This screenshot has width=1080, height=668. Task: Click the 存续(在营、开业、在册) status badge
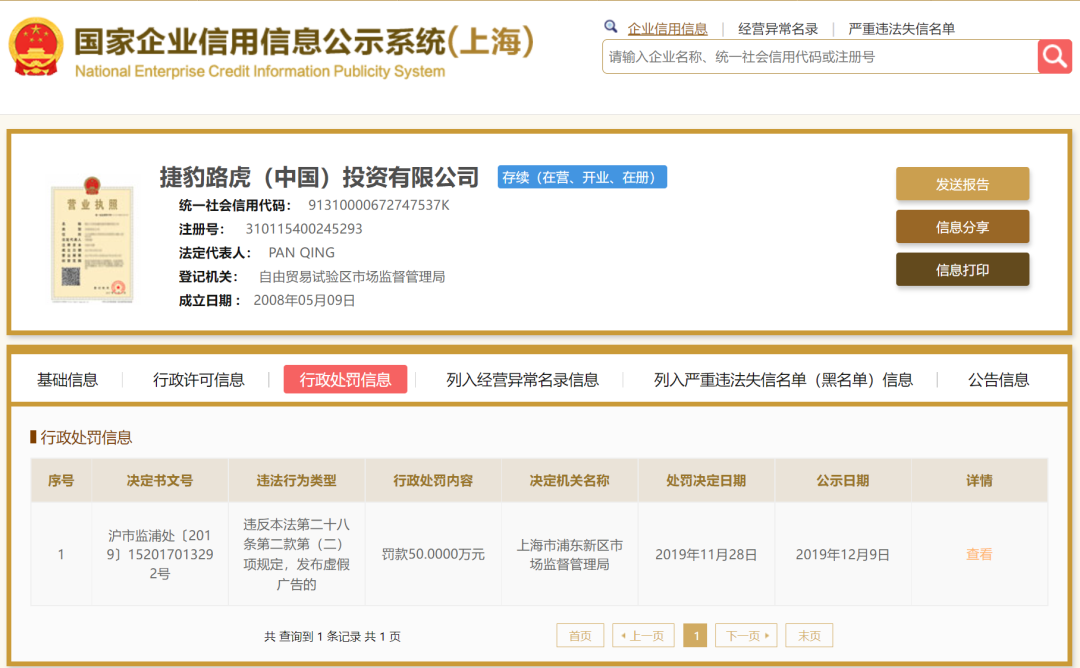point(582,177)
